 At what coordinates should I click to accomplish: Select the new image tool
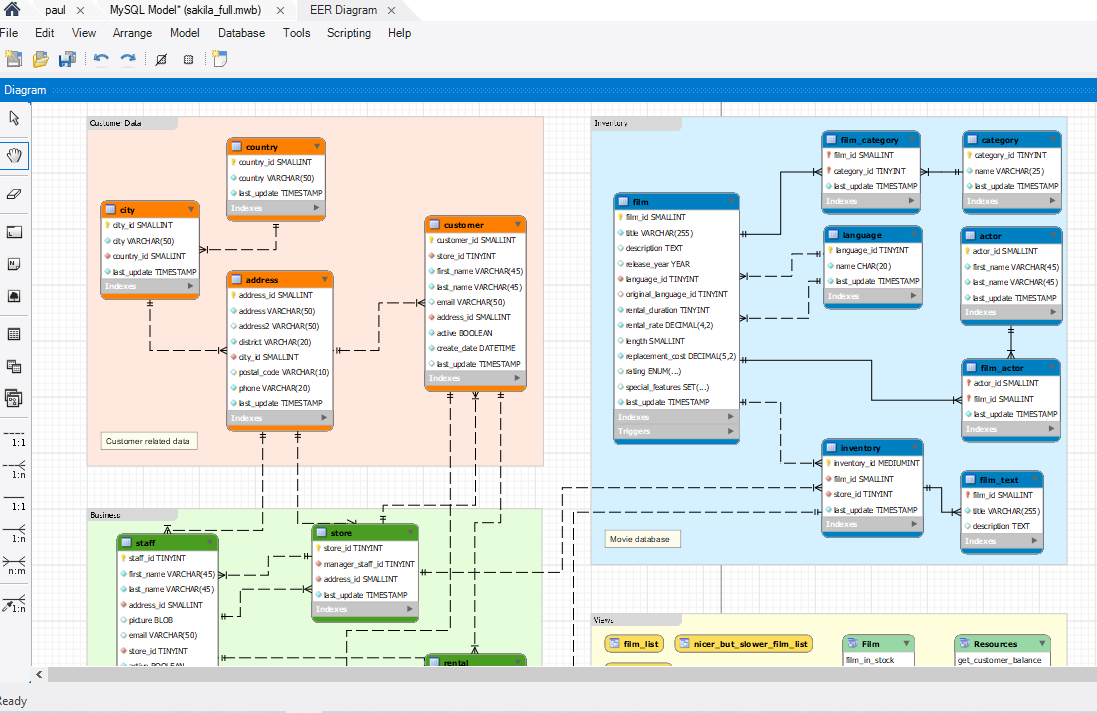pos(14,296)
